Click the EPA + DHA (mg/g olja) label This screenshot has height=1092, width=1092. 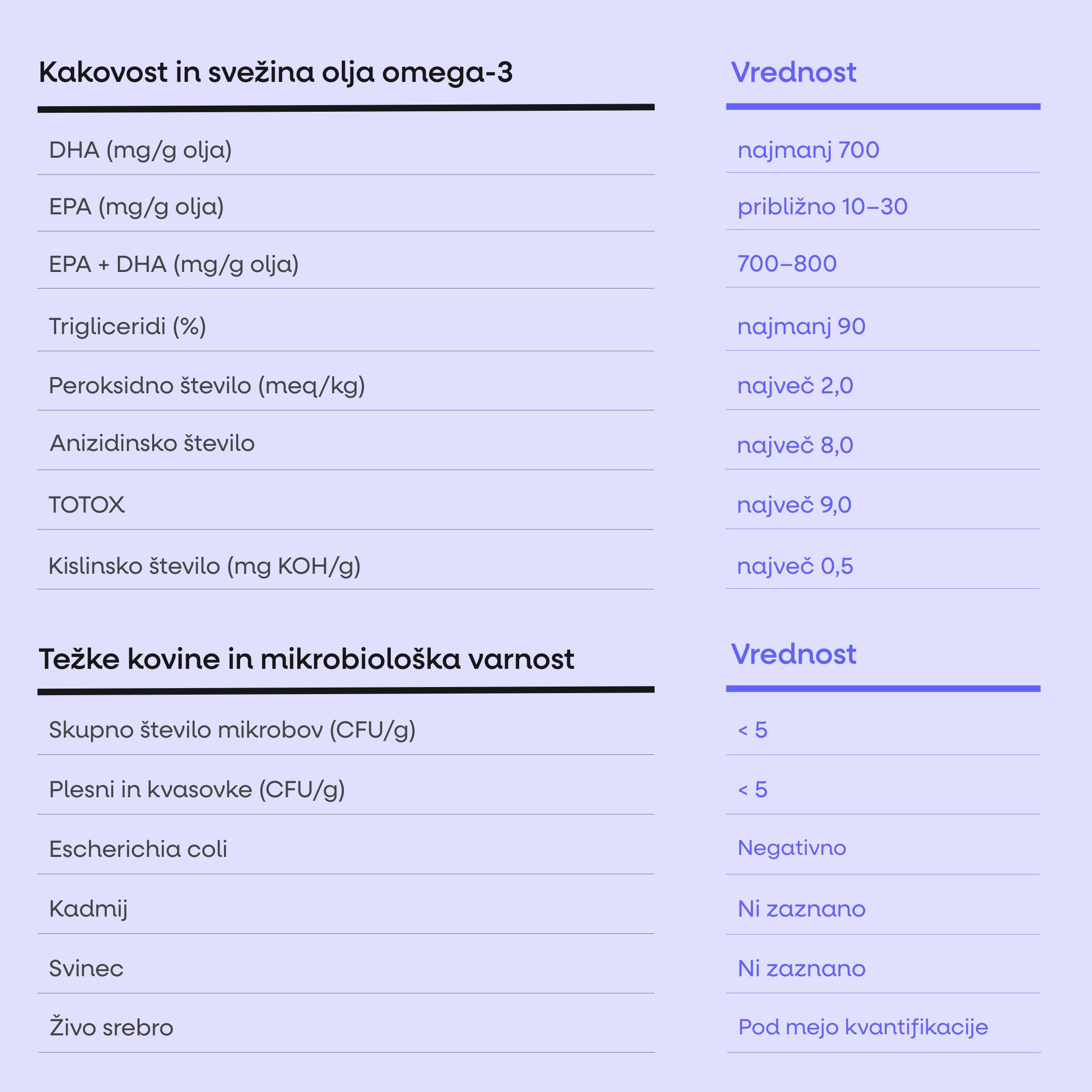(173, 264)
